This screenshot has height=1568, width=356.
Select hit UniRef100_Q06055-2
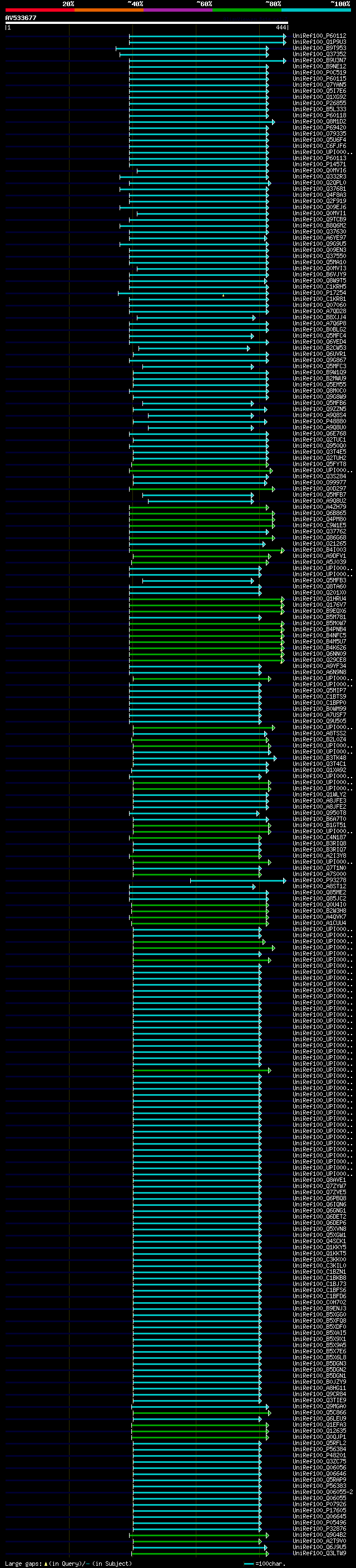(x=323, y=1492)
